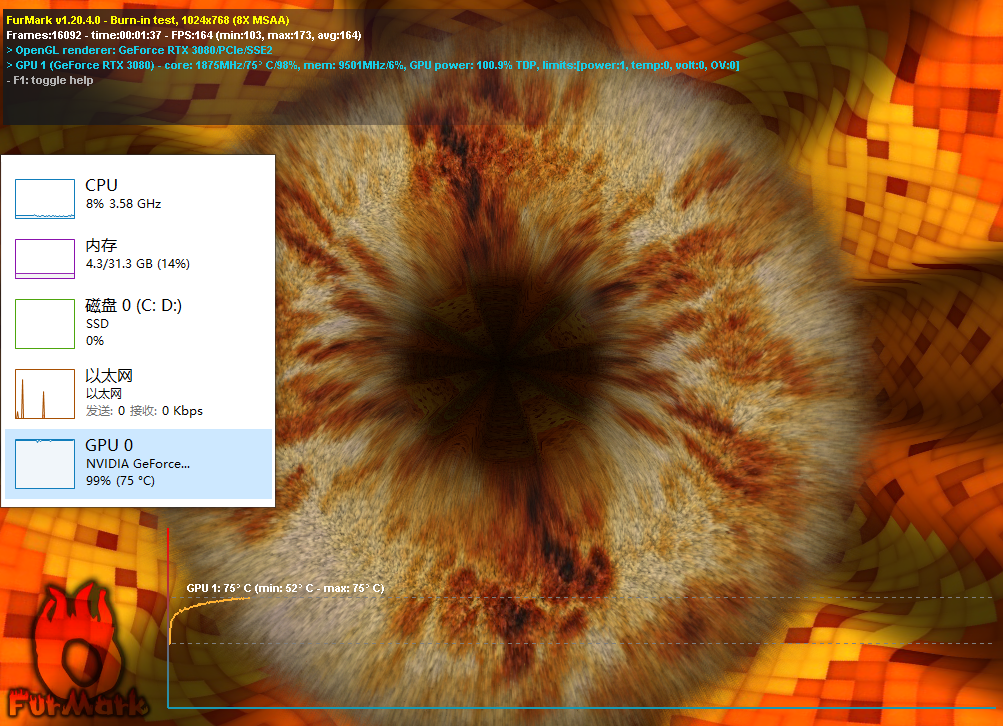Click the 'GPU 1: 75° C' temperature graph label

pyautogui.click(x=285, y=588)
